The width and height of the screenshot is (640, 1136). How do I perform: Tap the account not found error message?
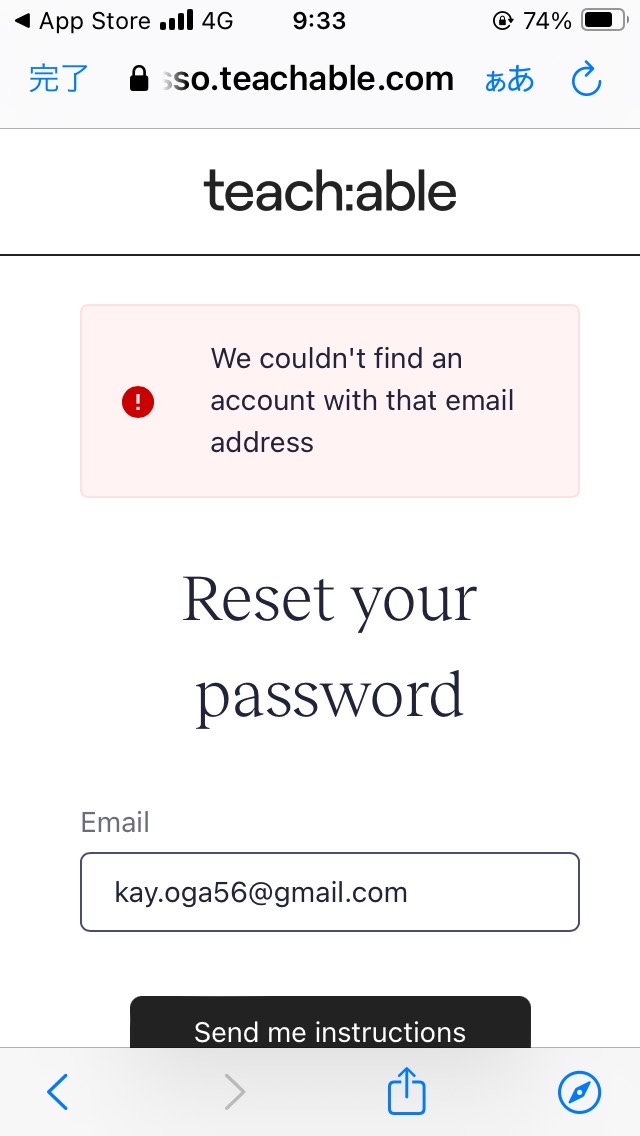[362, 400]
